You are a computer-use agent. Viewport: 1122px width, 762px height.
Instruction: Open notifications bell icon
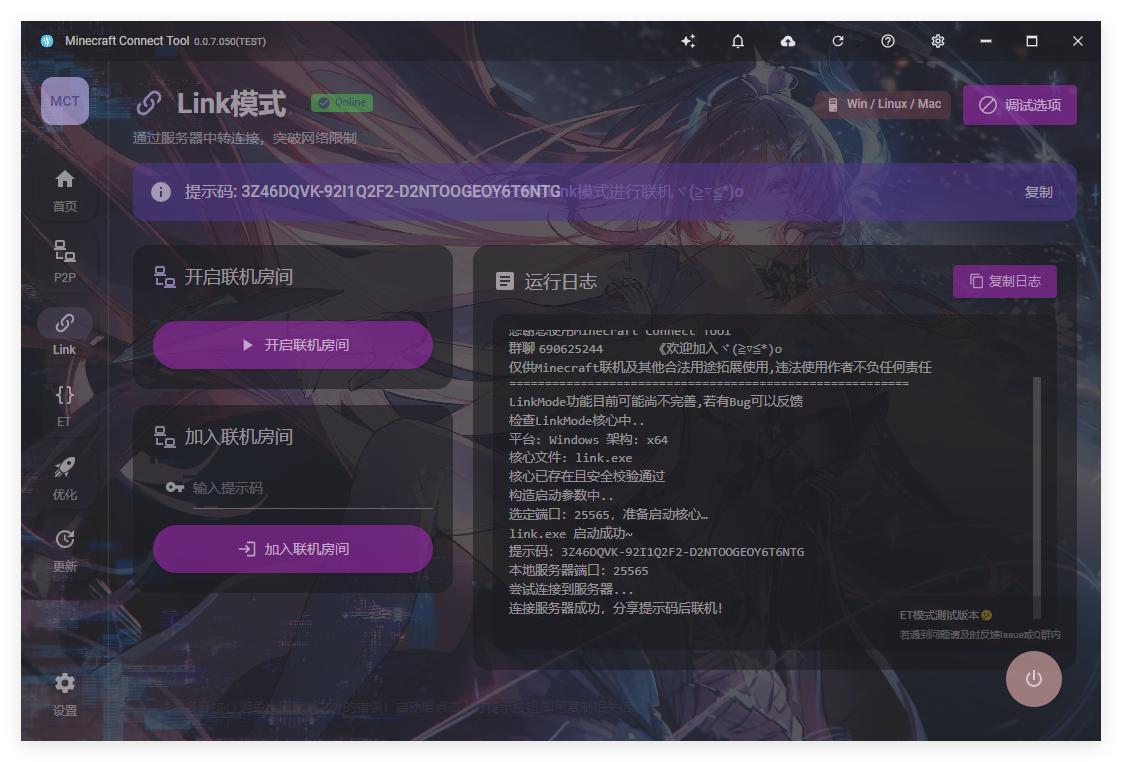pyautogui.click(x=738, y=41)
